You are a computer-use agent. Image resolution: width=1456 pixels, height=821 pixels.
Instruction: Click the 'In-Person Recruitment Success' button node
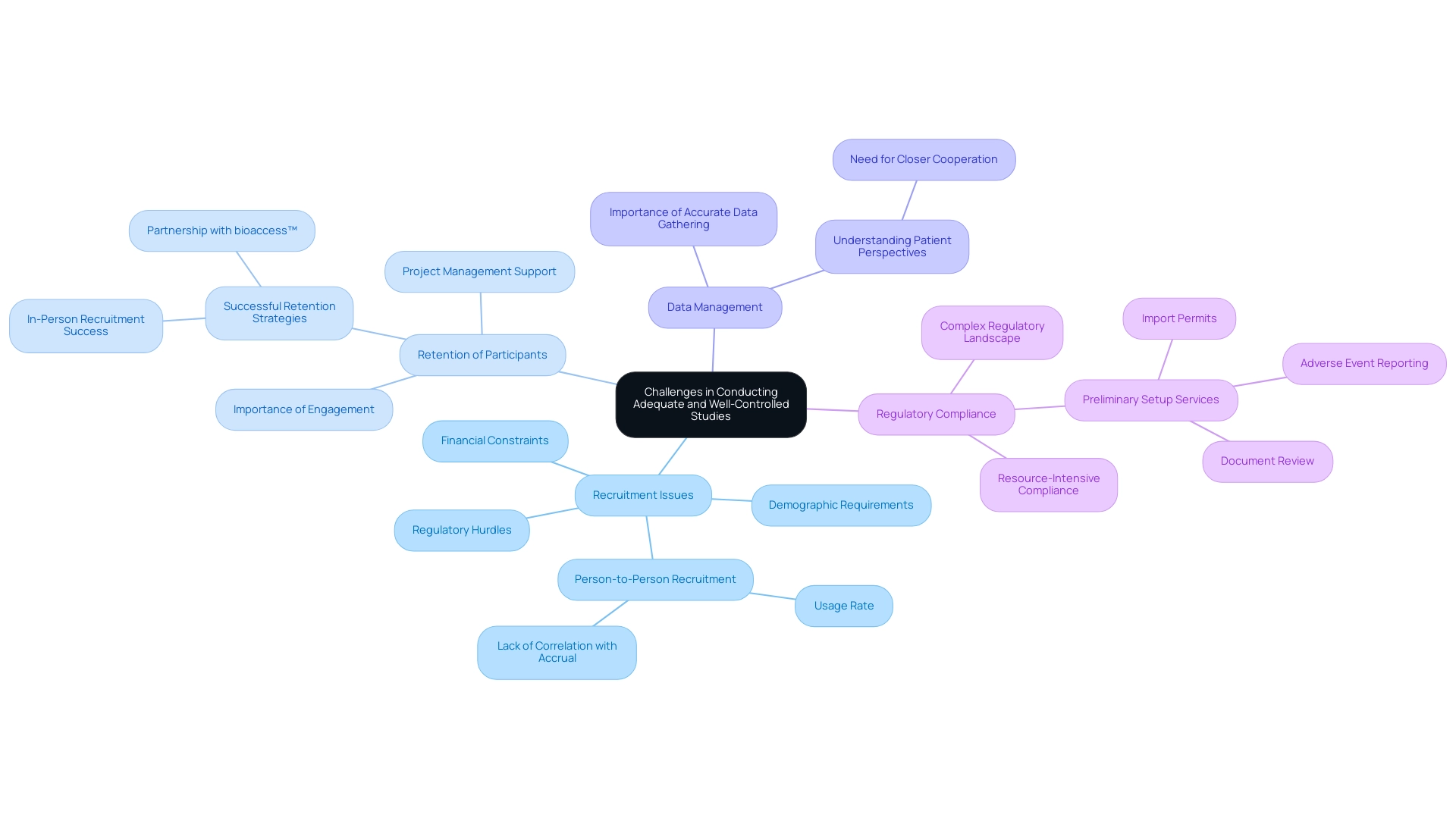(x=85, y=325)
